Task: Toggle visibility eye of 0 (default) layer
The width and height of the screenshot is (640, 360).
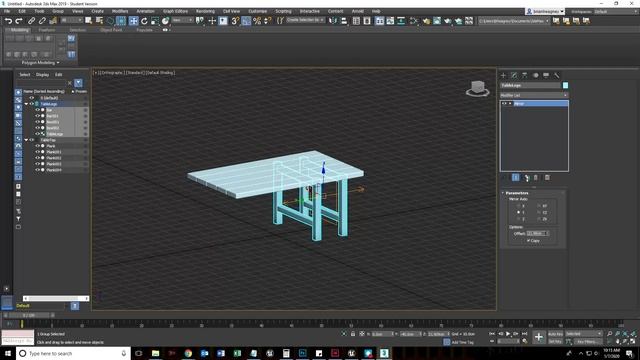Action: click(32, 98)
